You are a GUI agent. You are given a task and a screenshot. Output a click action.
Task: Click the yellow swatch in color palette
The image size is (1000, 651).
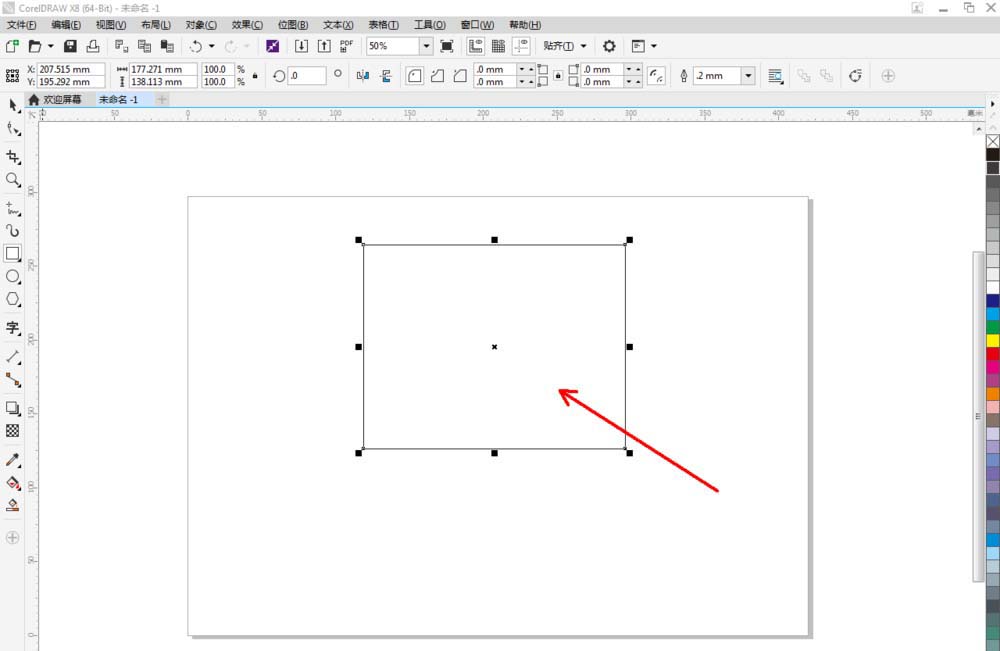coord(992,340)
